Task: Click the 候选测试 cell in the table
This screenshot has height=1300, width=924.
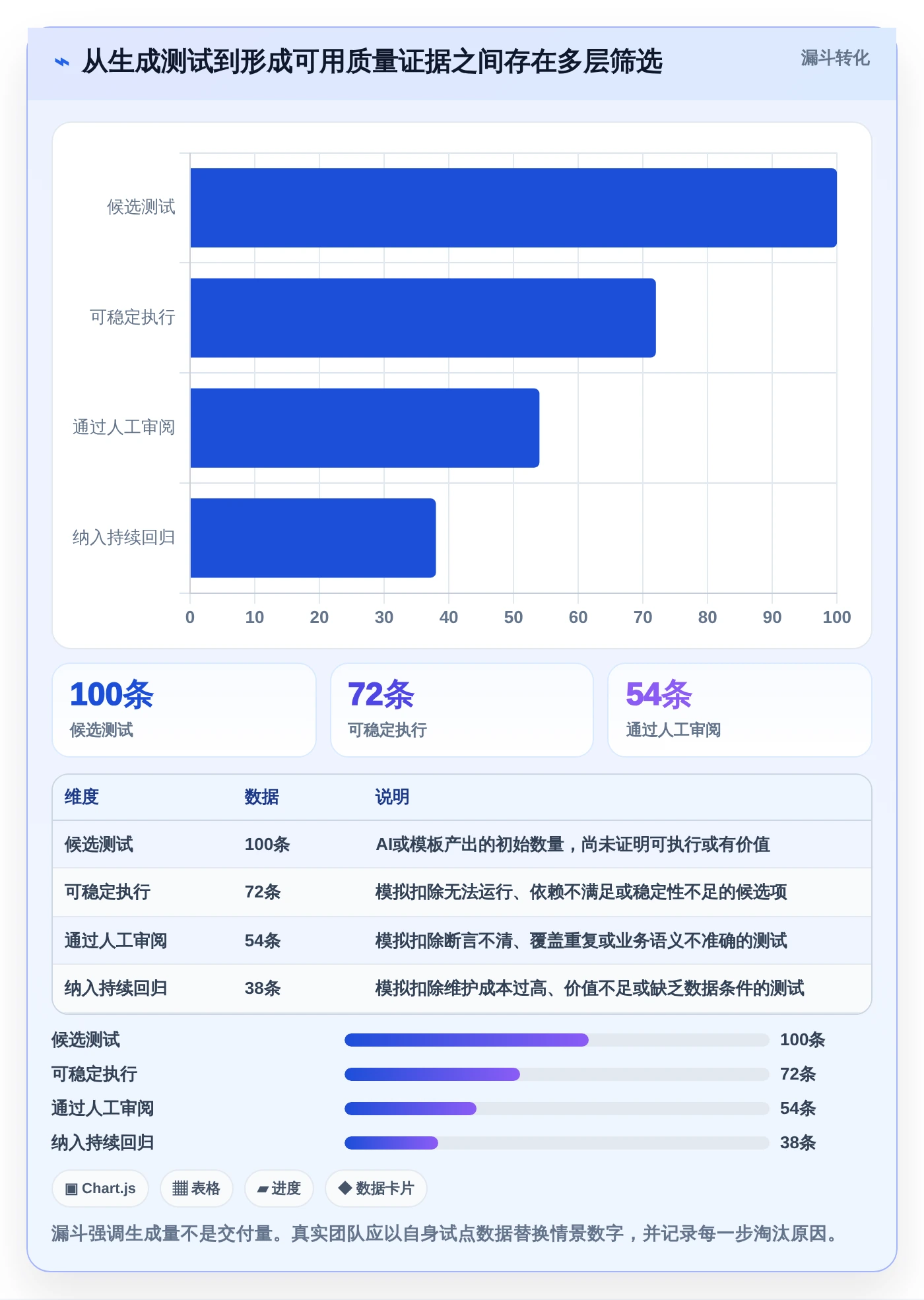Action: (99, 844)
